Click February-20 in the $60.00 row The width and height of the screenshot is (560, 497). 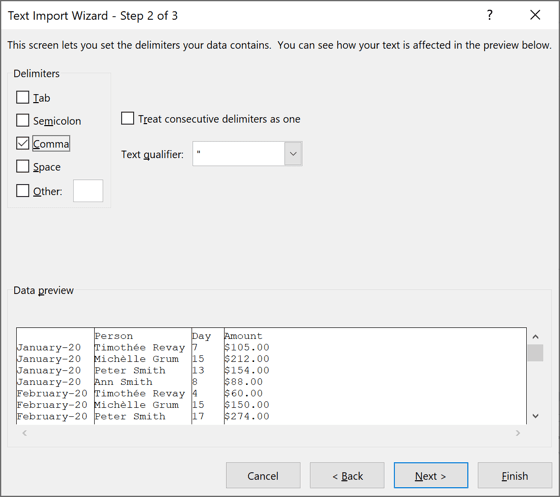tap(52, 393)
